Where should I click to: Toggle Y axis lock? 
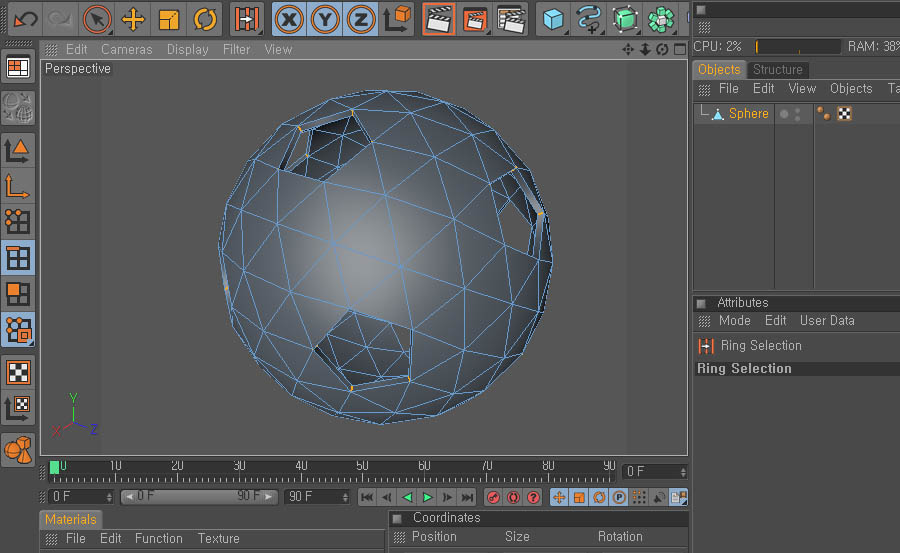click(x=325, y=20)
